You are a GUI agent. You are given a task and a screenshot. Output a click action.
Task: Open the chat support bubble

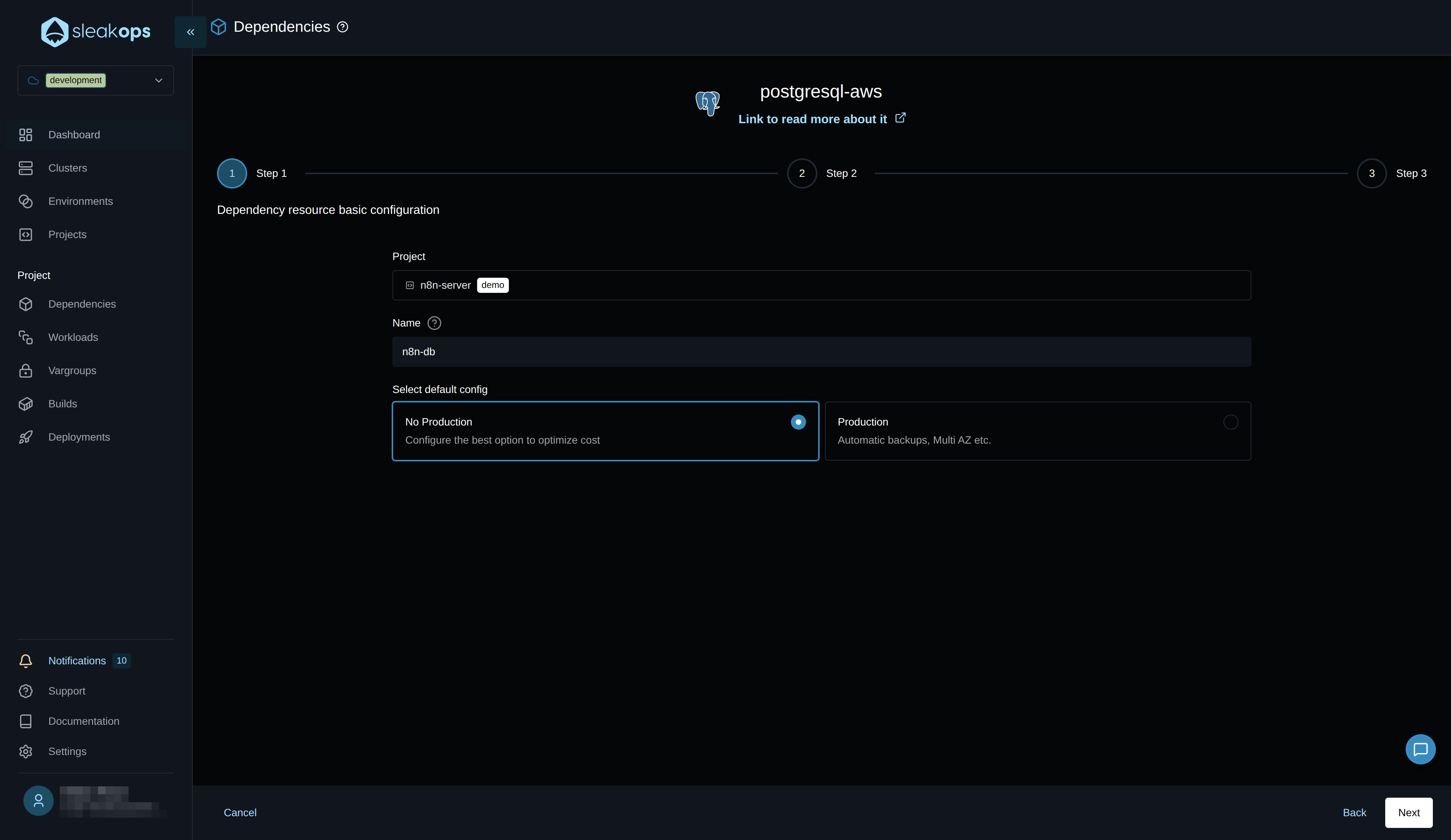click(x=1420, y=749)
